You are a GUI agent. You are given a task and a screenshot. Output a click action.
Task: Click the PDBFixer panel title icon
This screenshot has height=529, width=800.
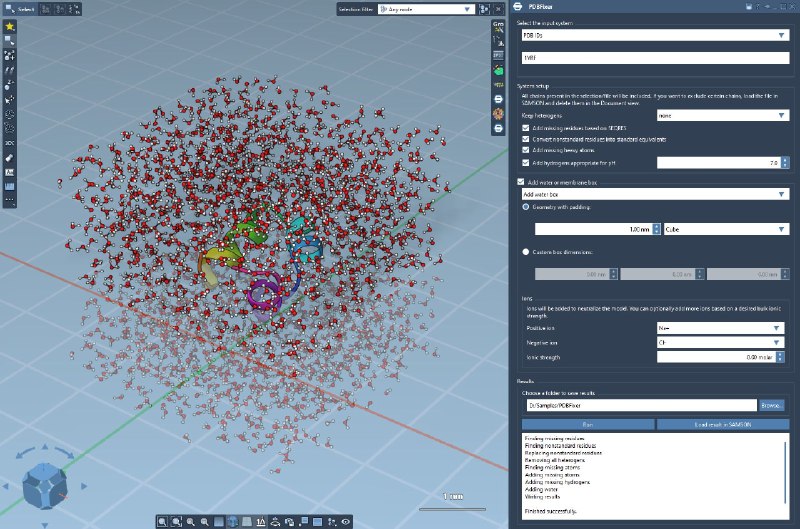tap(518, 7)
